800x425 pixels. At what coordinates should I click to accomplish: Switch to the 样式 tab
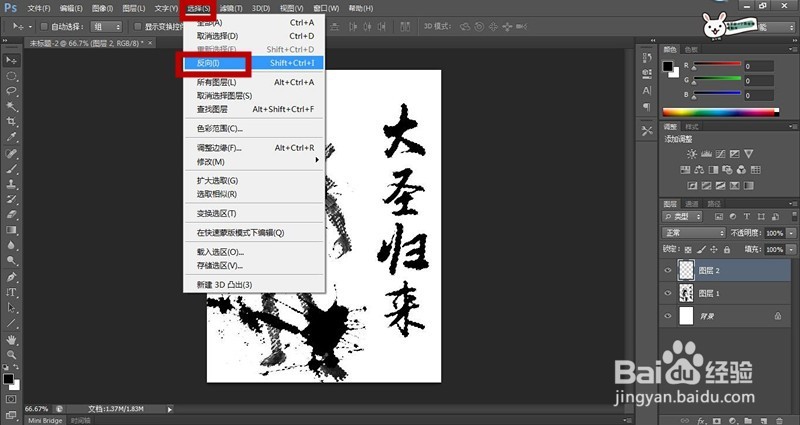pyautogui.click(x=692, y=127)
